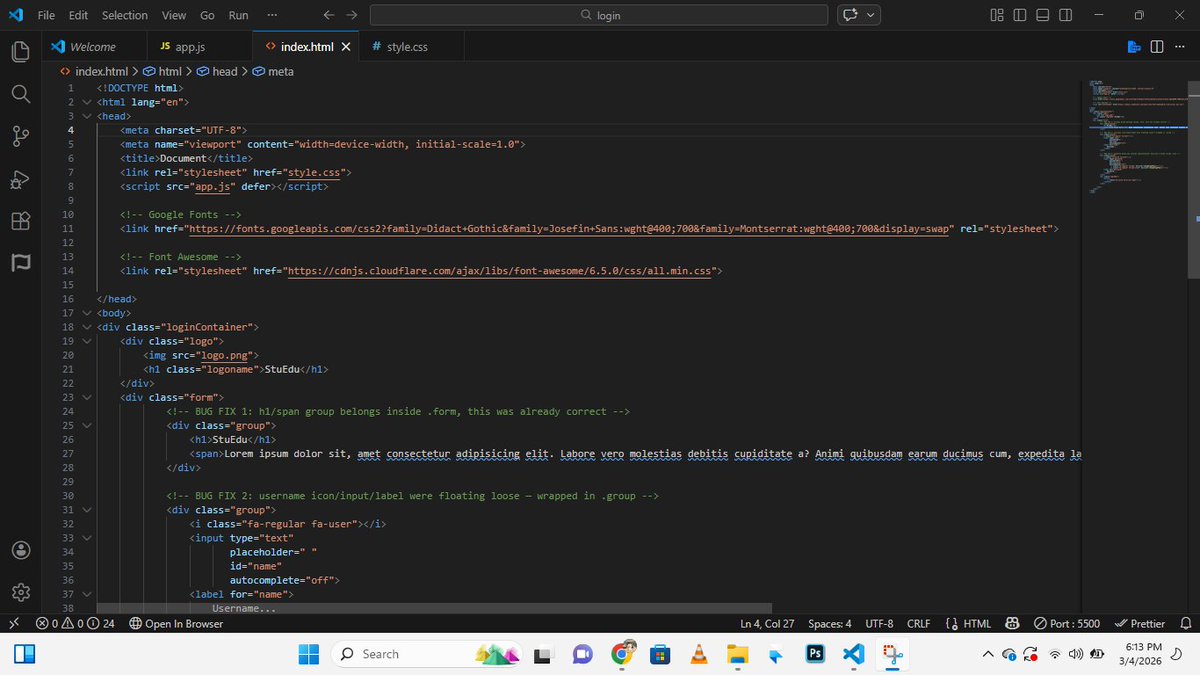
Task: Change the CRLF end of line sequence
Action: pyautogui.click(x=918, y=624)
